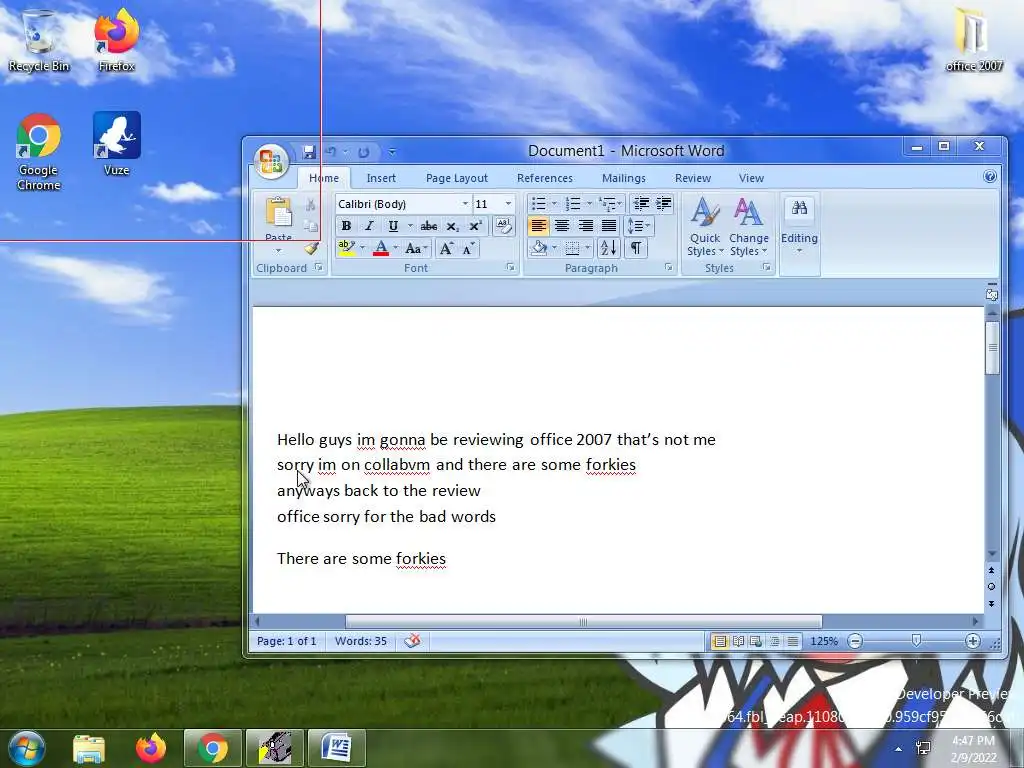Click the Grow Font button
This screenshot has height=768, width=1024.
[446, 248]
